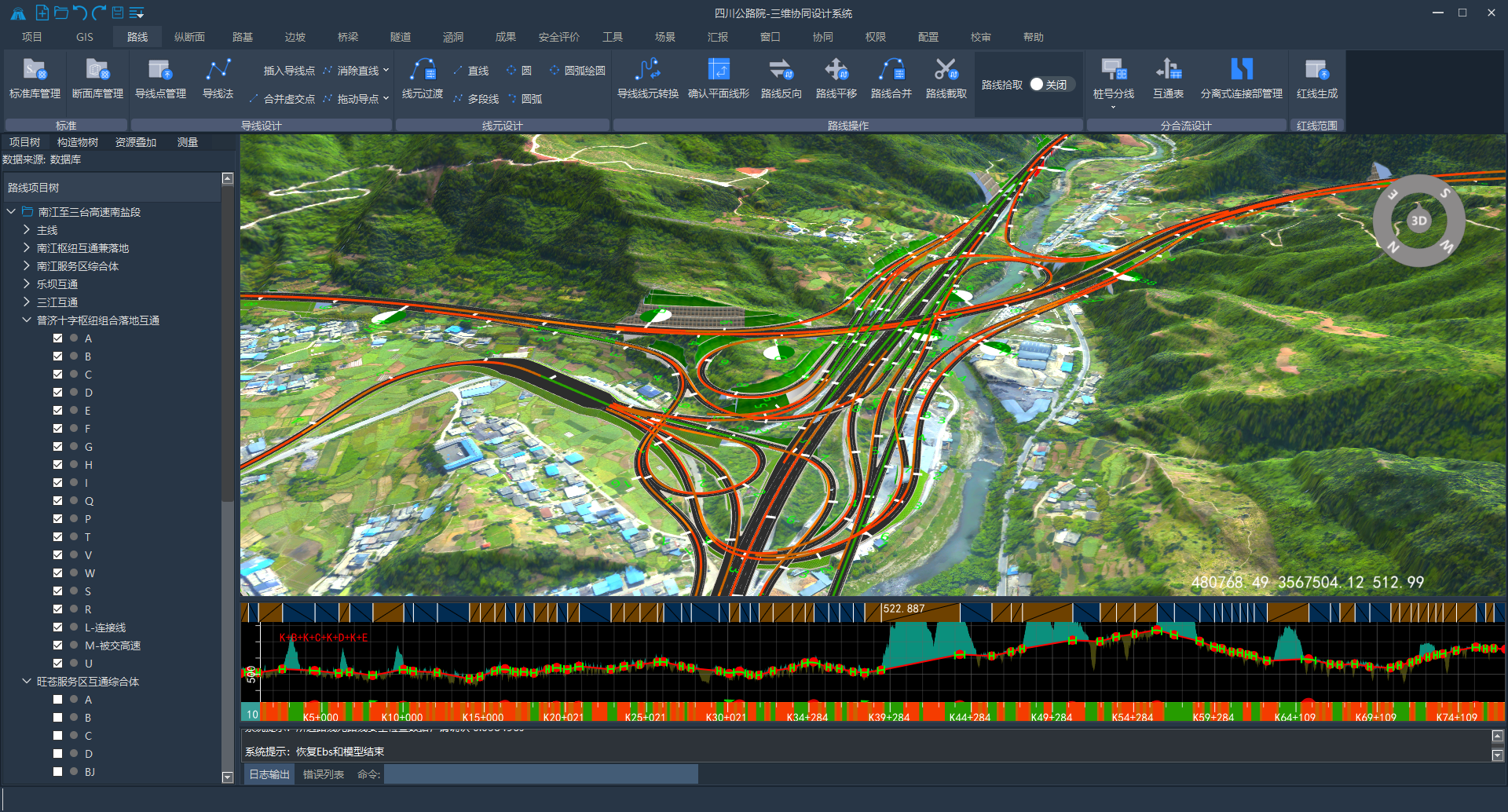Viewport: 1508px width, 812px height.
Task: Uncheck the L-连接线 checkbox
Action: (57, 627)
